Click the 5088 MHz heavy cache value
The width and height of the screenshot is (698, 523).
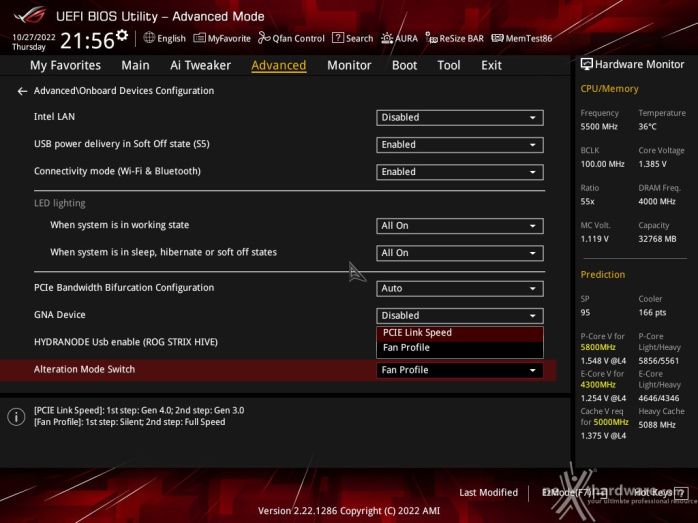click(x=657, y=425)
